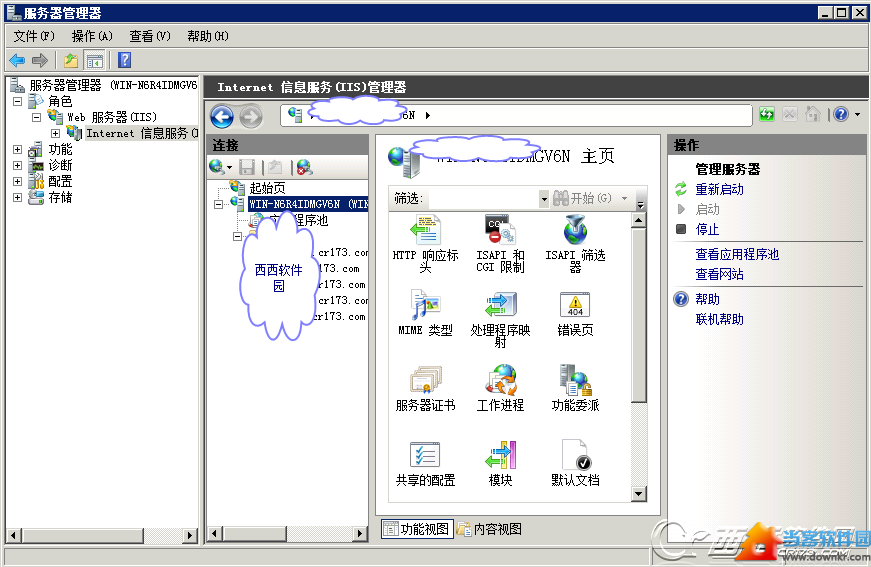Expand the 功能 tree node

pyautogui.click(x=18, y=149)
